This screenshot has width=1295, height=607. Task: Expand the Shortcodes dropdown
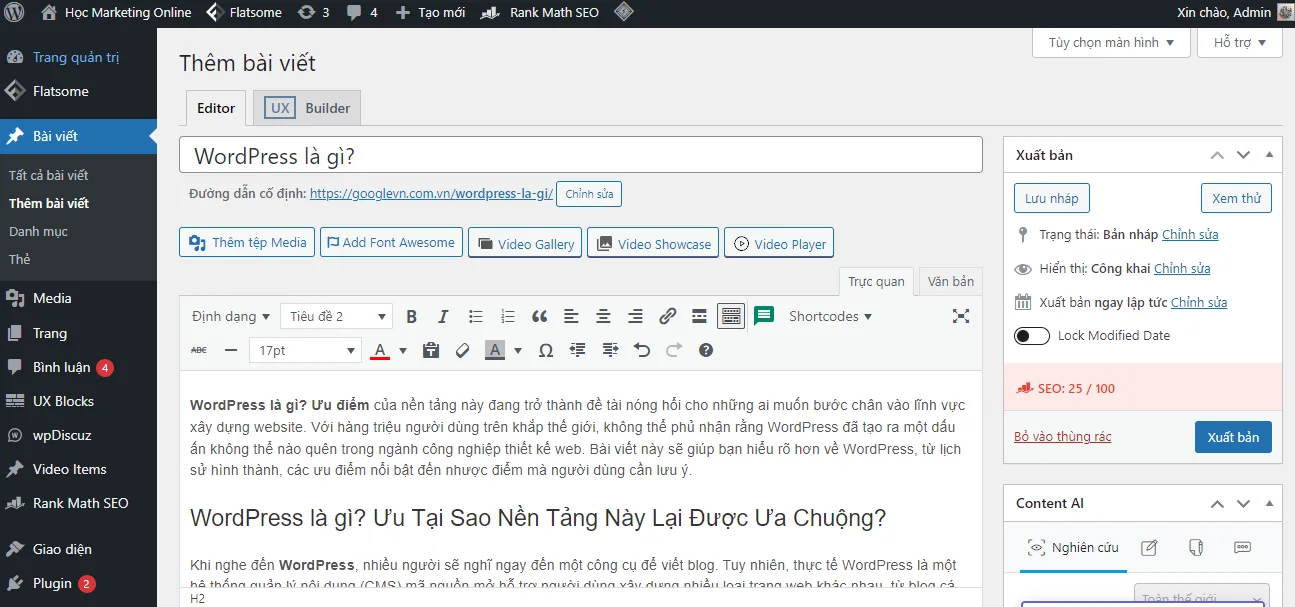click(x=829, y=317)
